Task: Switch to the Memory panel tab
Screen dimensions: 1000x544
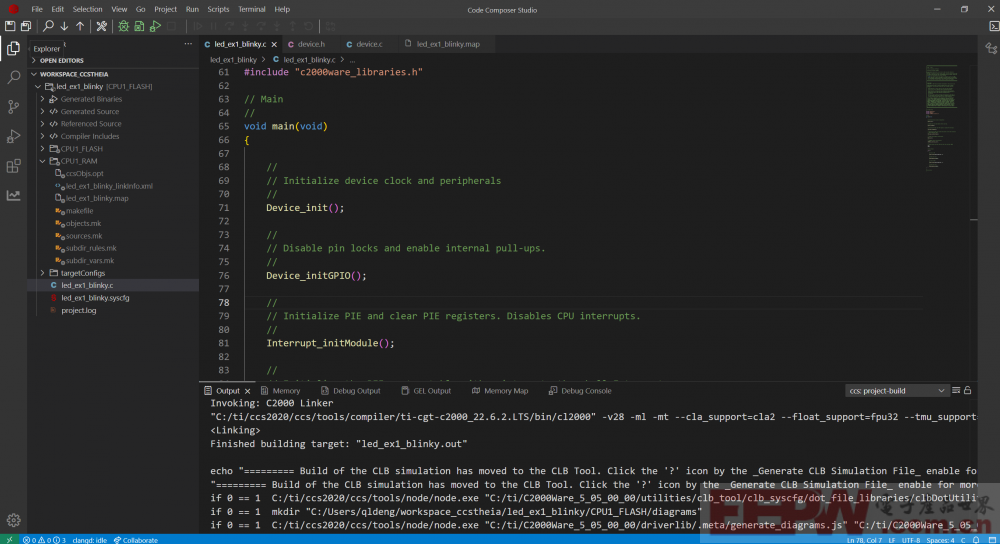Action: [280, 391]
